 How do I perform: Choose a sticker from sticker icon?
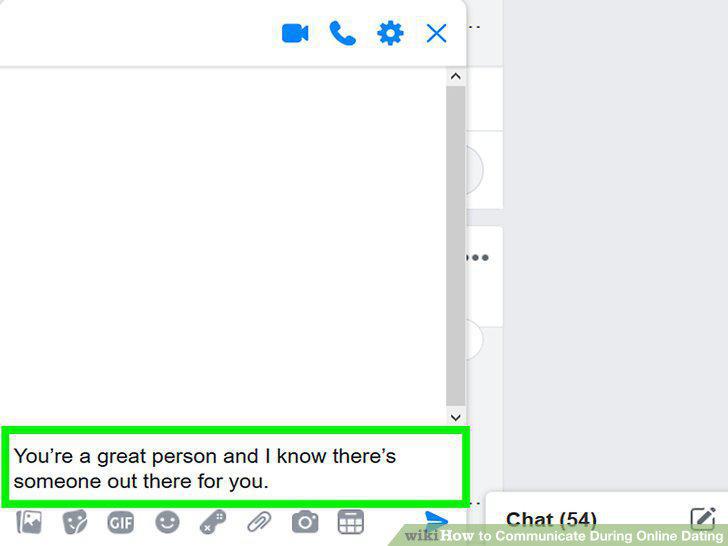[x=75, y=522]
